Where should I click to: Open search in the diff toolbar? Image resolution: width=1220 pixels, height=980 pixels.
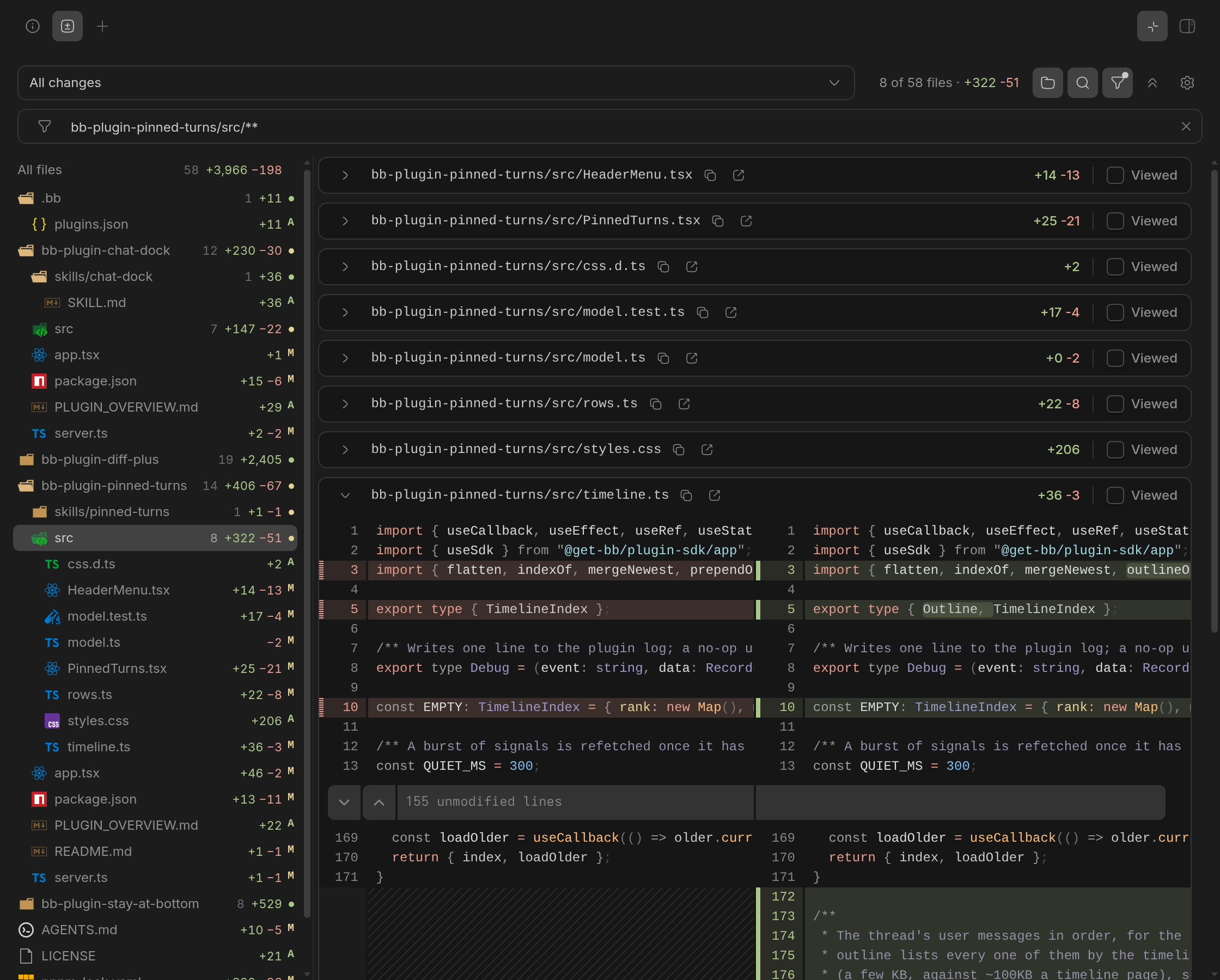tap(1083, 83)
